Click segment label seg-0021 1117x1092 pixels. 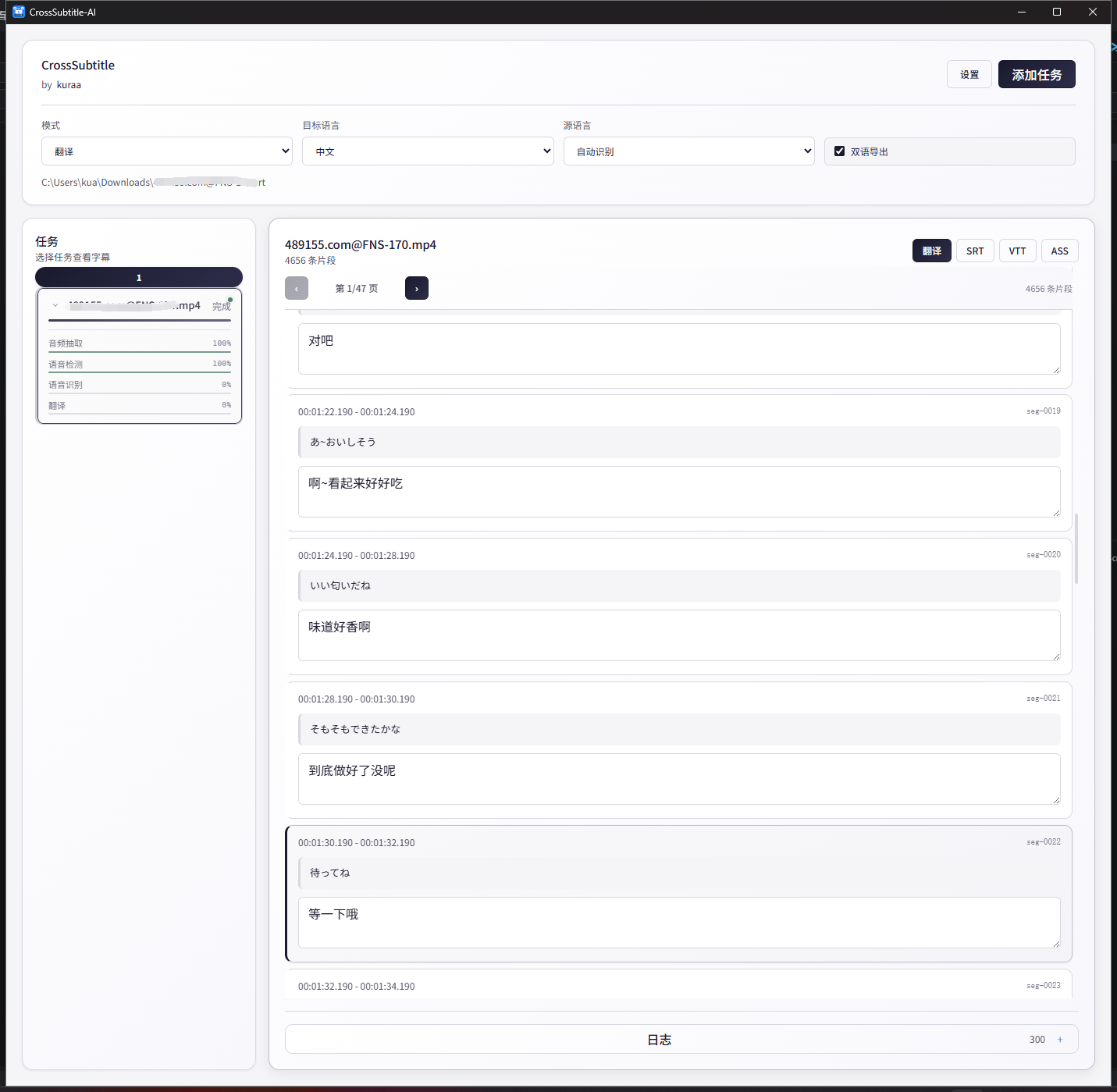coord(1044,698)
